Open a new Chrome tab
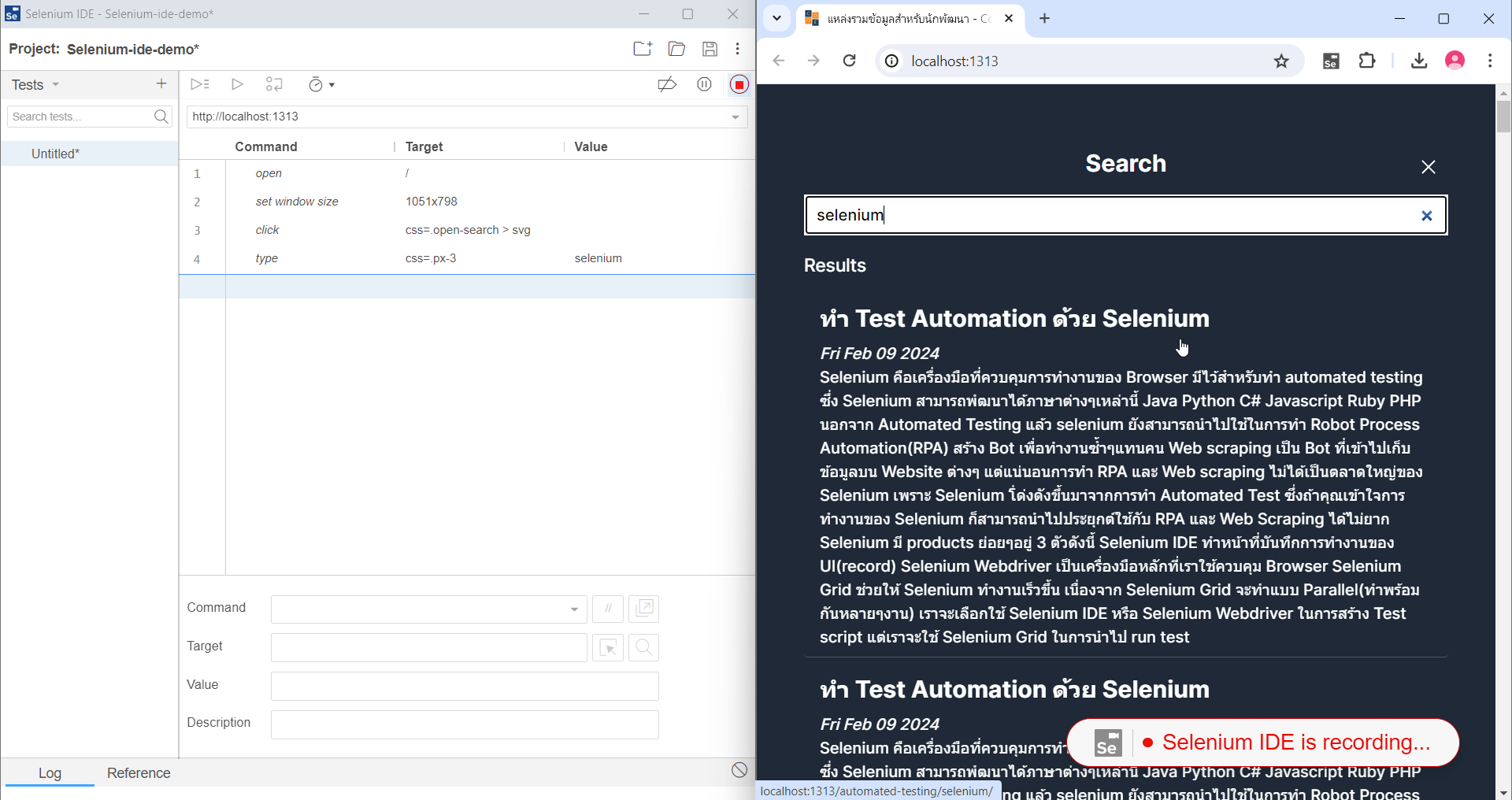The image size is (1512, 800). point(1045,18)
